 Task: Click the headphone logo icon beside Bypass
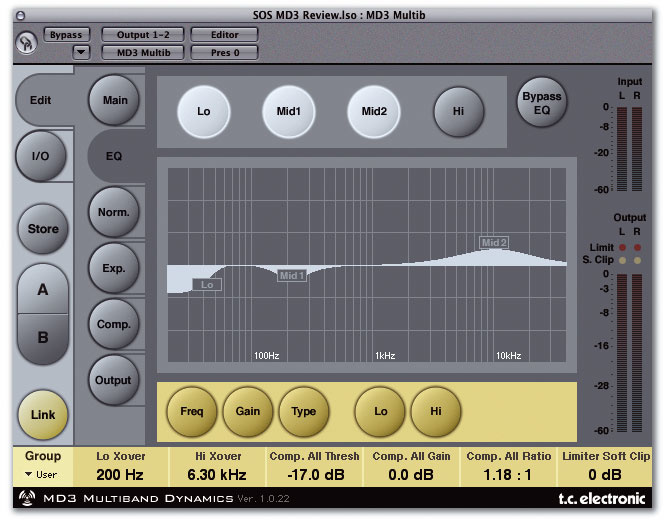[x=26, y=43]
